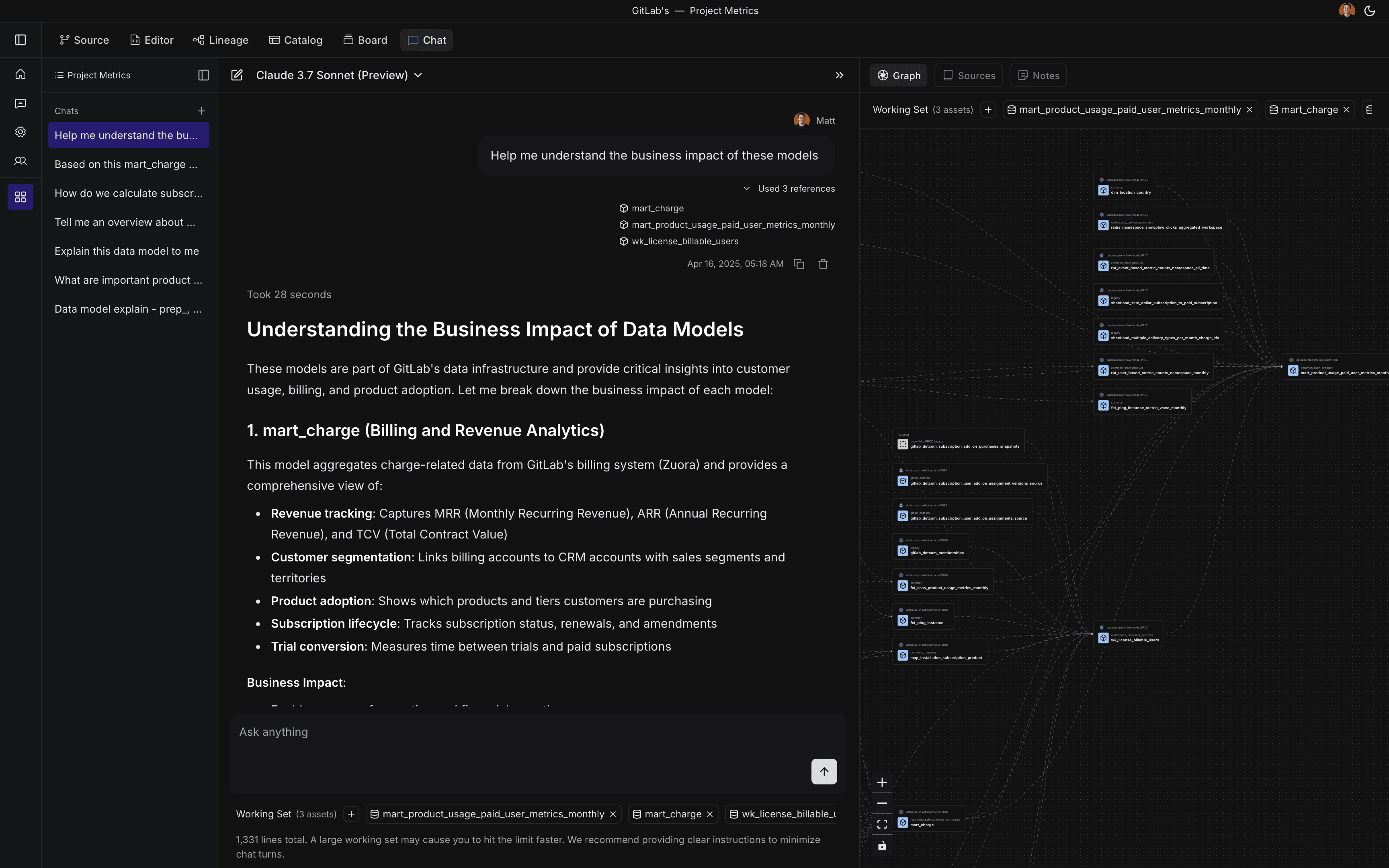Open chat 'Based on this mart_charge ...'
The height and width of the screenshot is (868, 1389).
(129, 164)
